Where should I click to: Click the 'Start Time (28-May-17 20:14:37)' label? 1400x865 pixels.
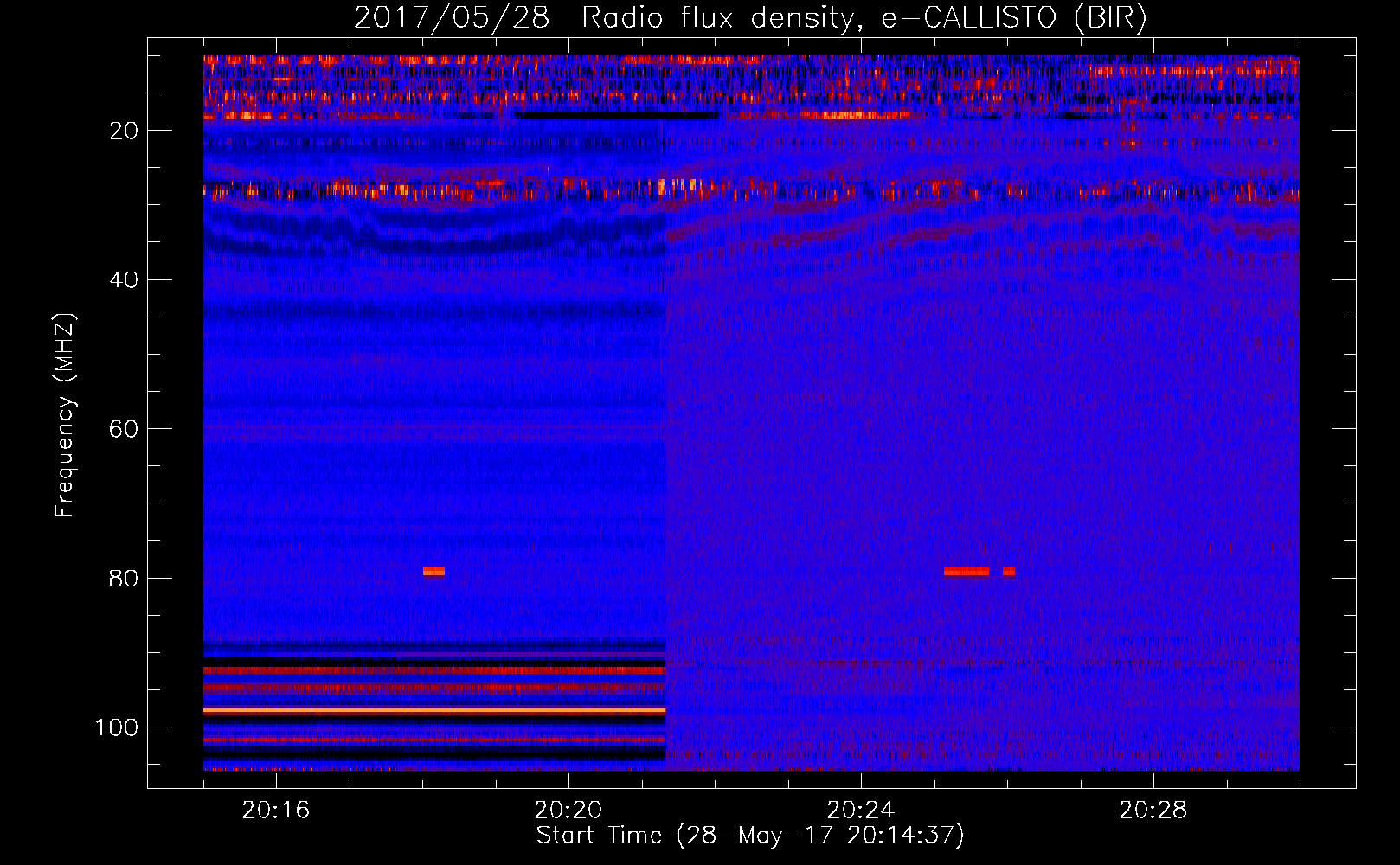point(750,836)
